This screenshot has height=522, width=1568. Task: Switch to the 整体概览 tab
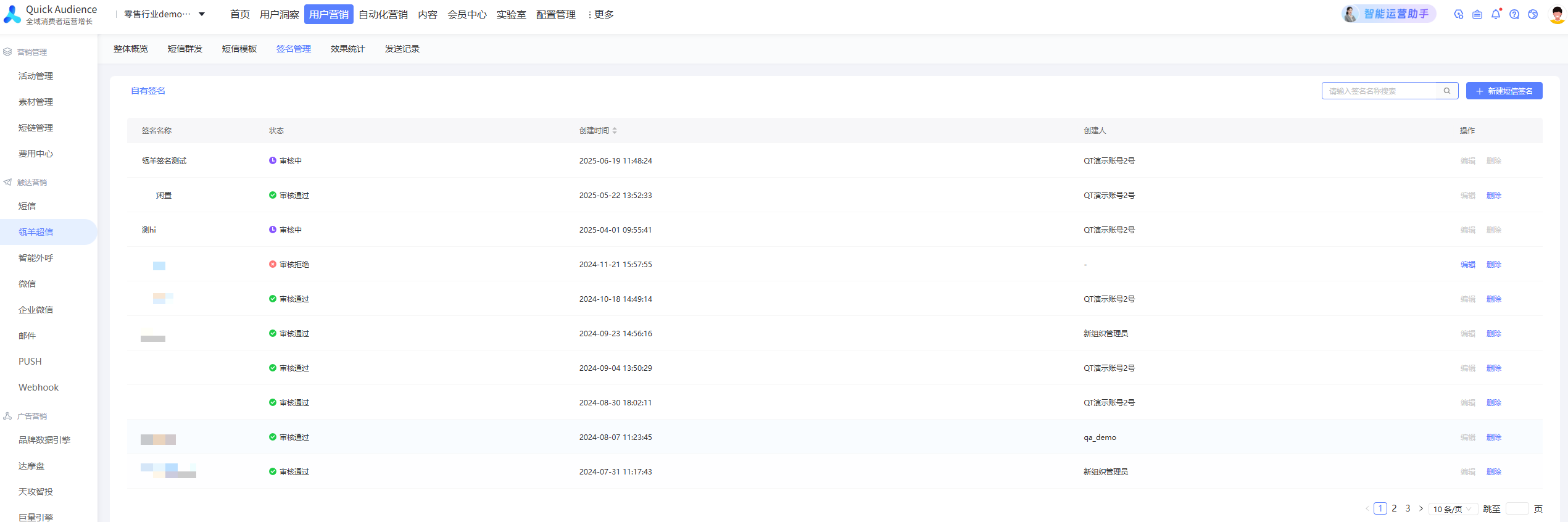point(131,49)
